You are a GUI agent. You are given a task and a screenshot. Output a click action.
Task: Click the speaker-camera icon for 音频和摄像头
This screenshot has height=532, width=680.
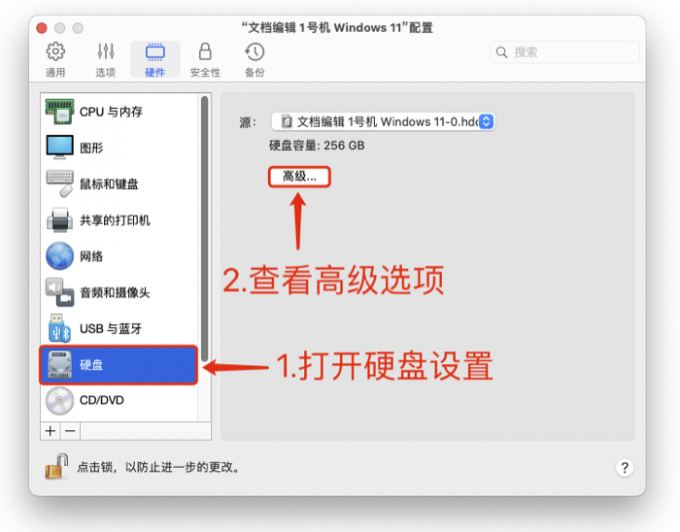60,292
